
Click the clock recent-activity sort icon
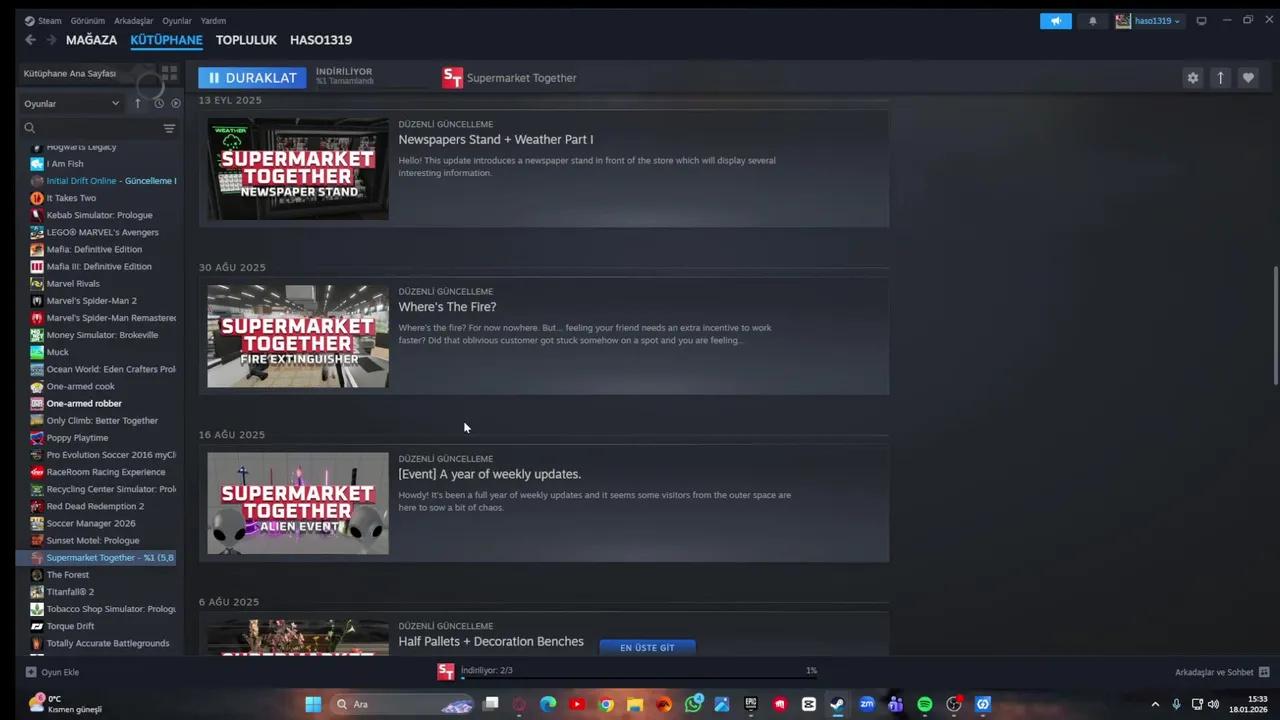click(x=158, y=103)
